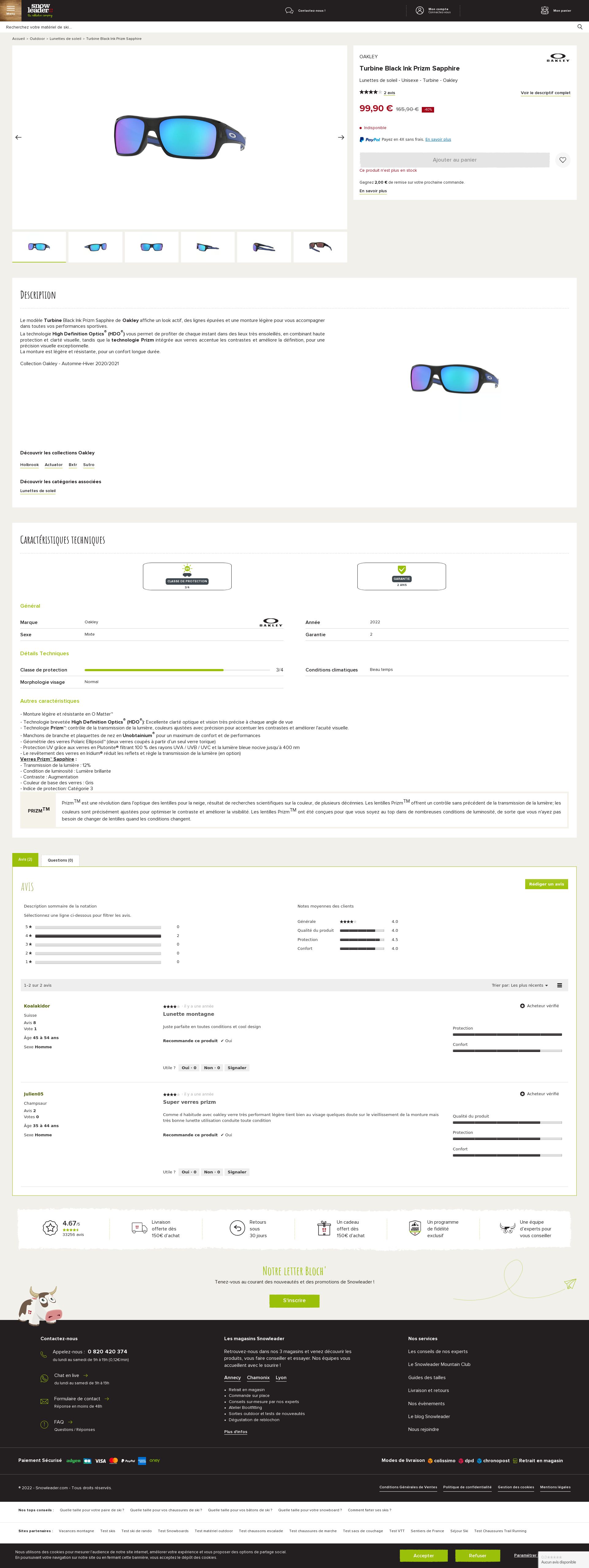Open the Sutro collection link

[89, 465]
